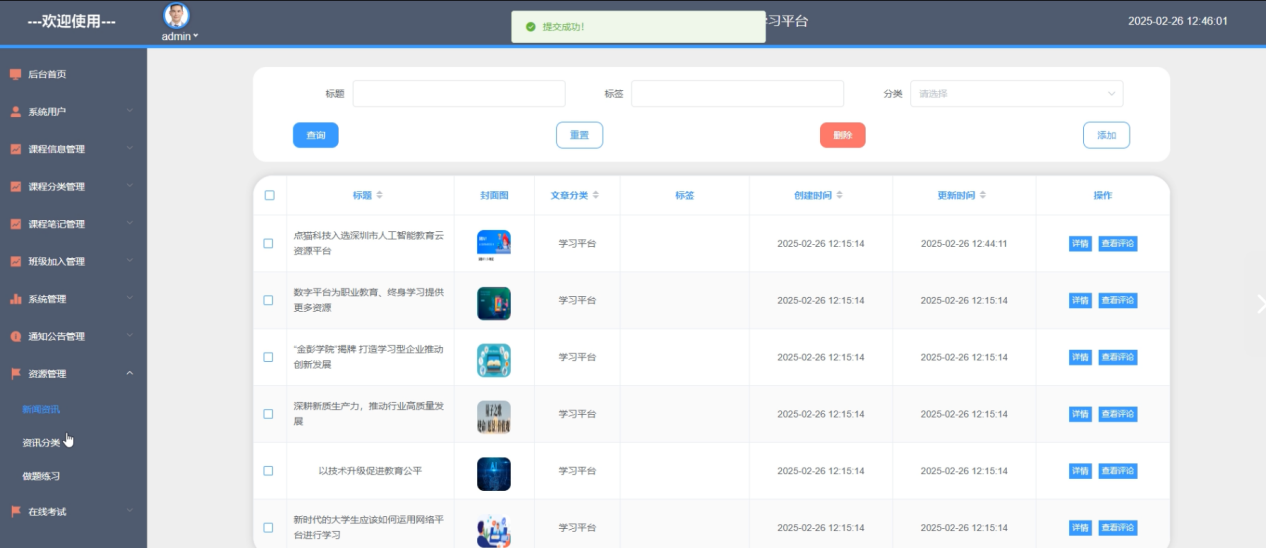This screenshot has height=548, width=1266.
Task: Click the header clock 2025-02-26 12:46:01
Action: click(1178, 21)
